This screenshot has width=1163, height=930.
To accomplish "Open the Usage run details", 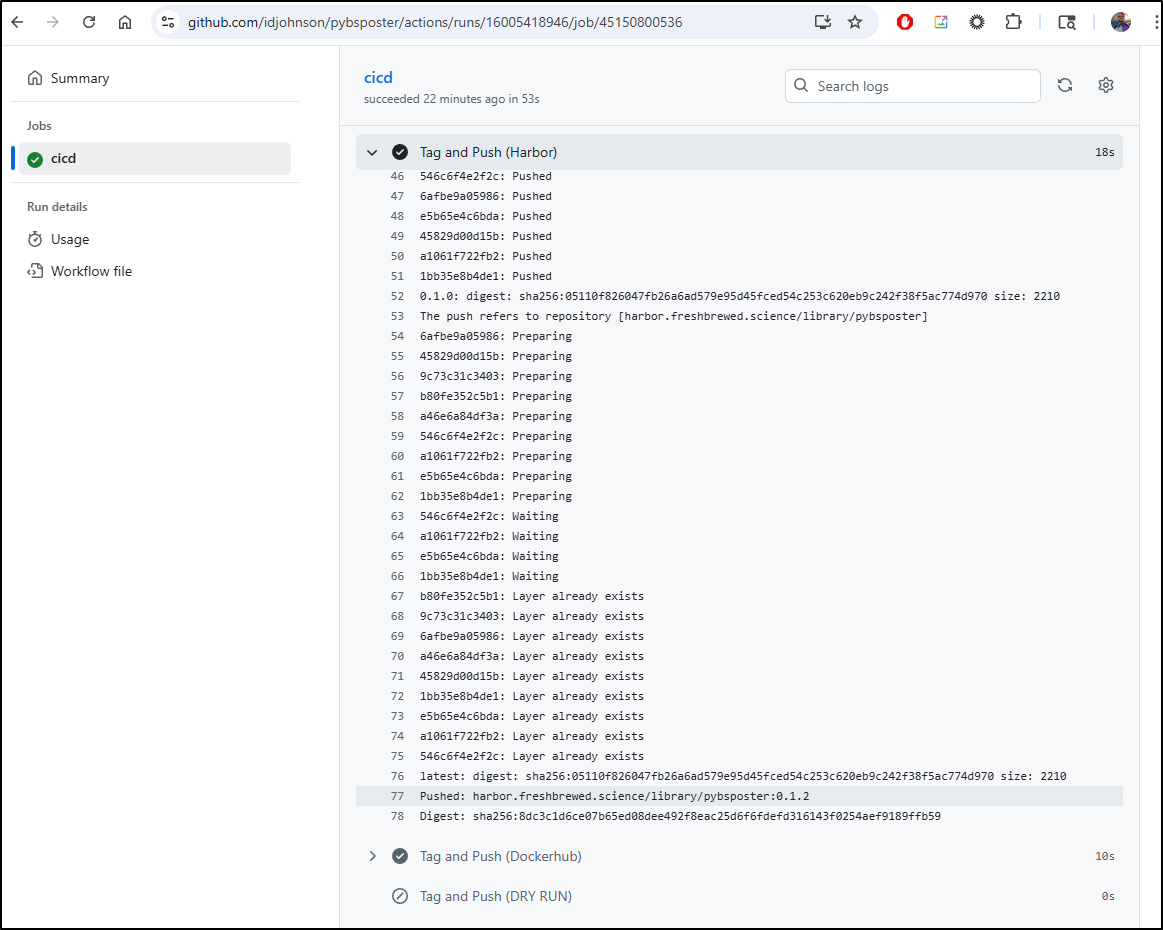I will 70,240.
